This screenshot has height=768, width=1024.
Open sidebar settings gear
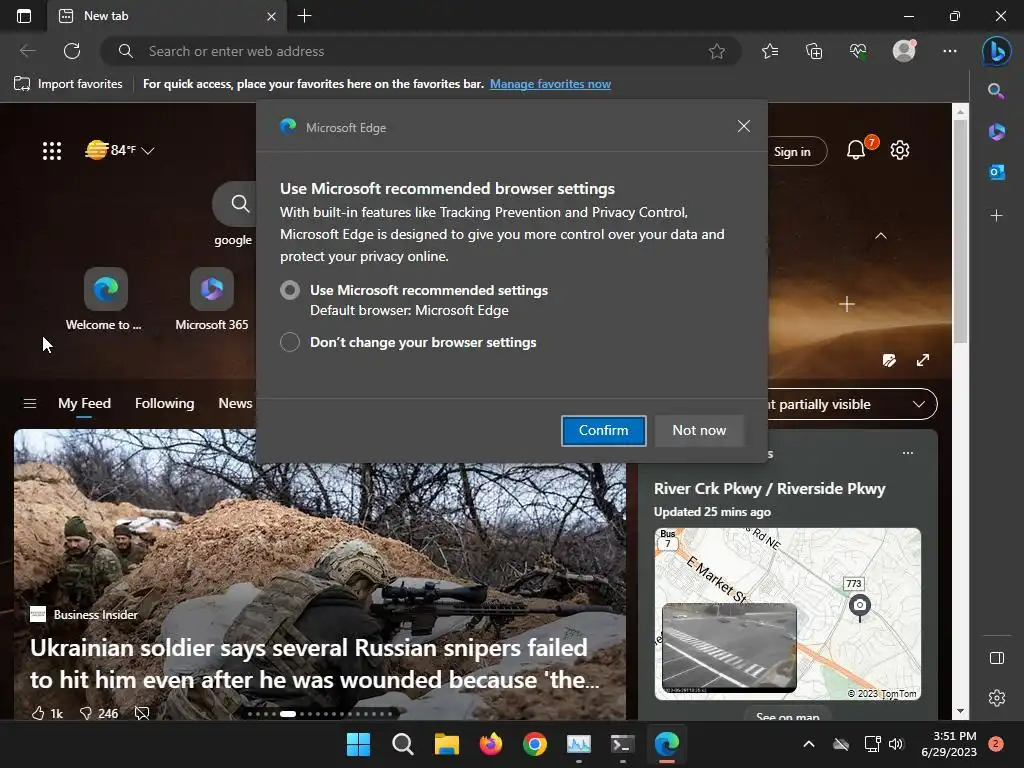click(x=997, y=698)
